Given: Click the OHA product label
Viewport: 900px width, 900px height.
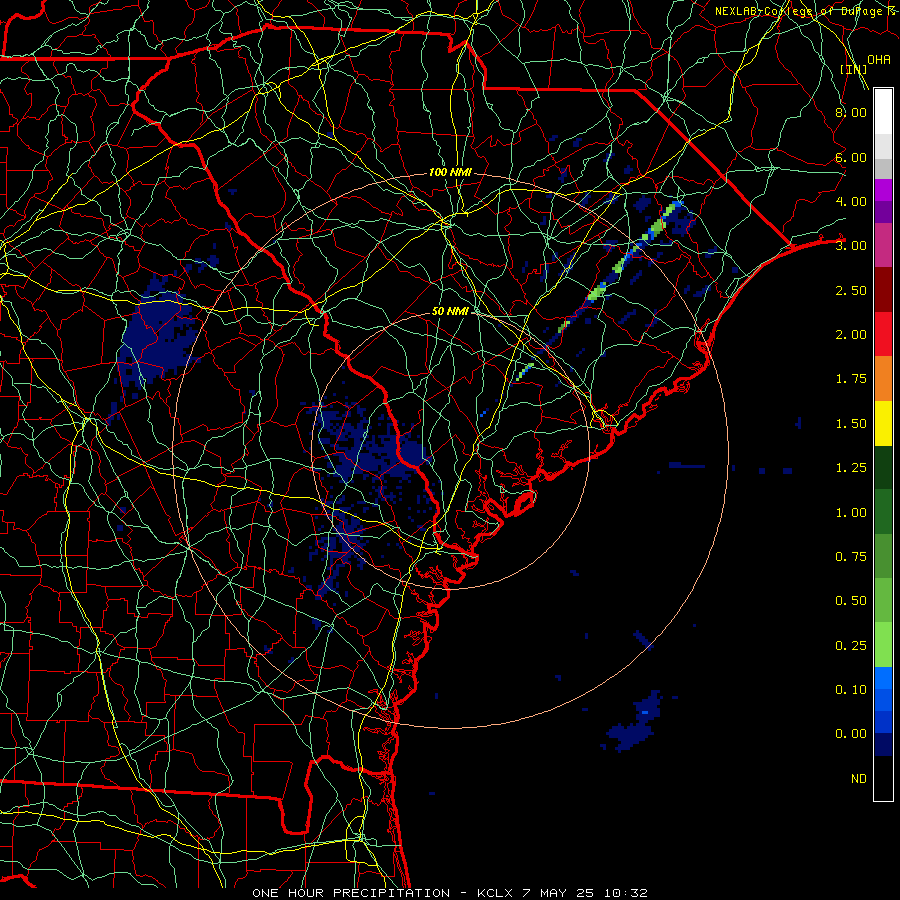Looking at the screenshot, I should click(879, 59).
